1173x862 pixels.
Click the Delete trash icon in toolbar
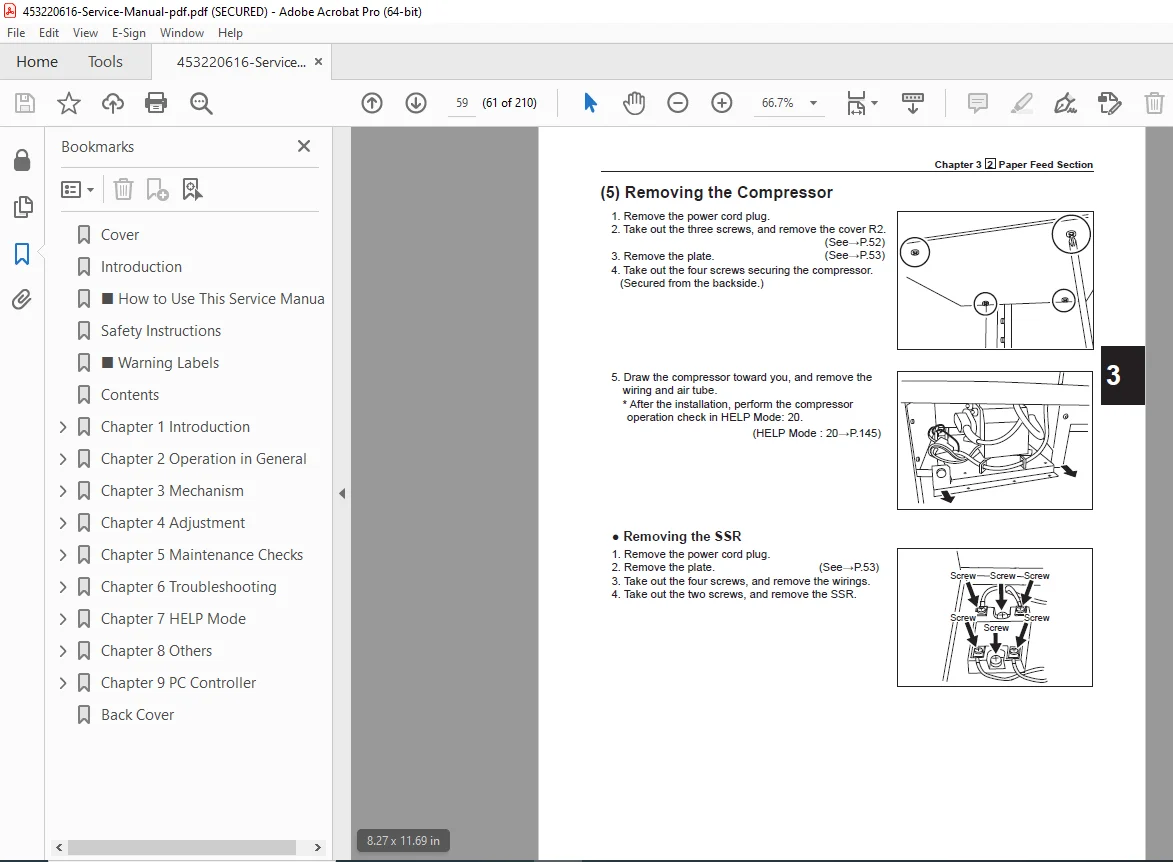[1154, 103]
